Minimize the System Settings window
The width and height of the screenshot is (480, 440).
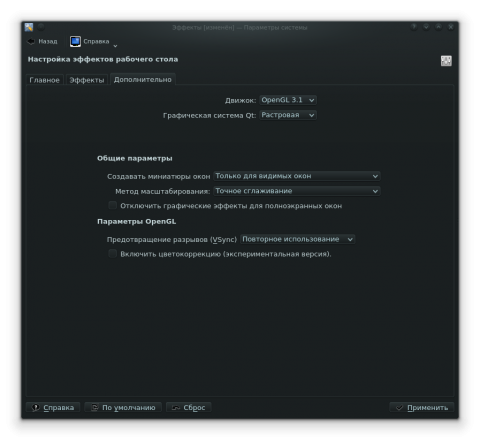426,27
